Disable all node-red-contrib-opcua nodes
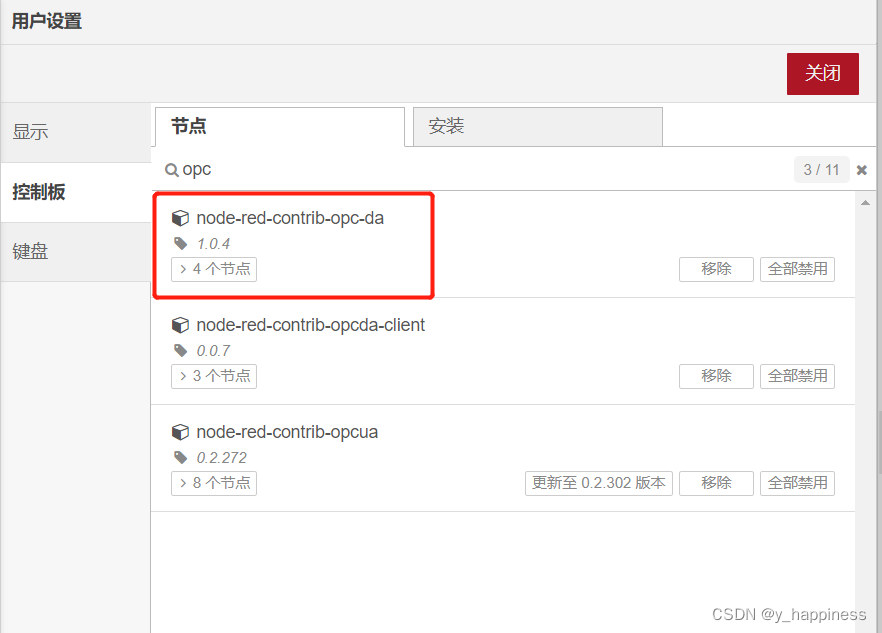Screen dimensions: 882x633 797,483
